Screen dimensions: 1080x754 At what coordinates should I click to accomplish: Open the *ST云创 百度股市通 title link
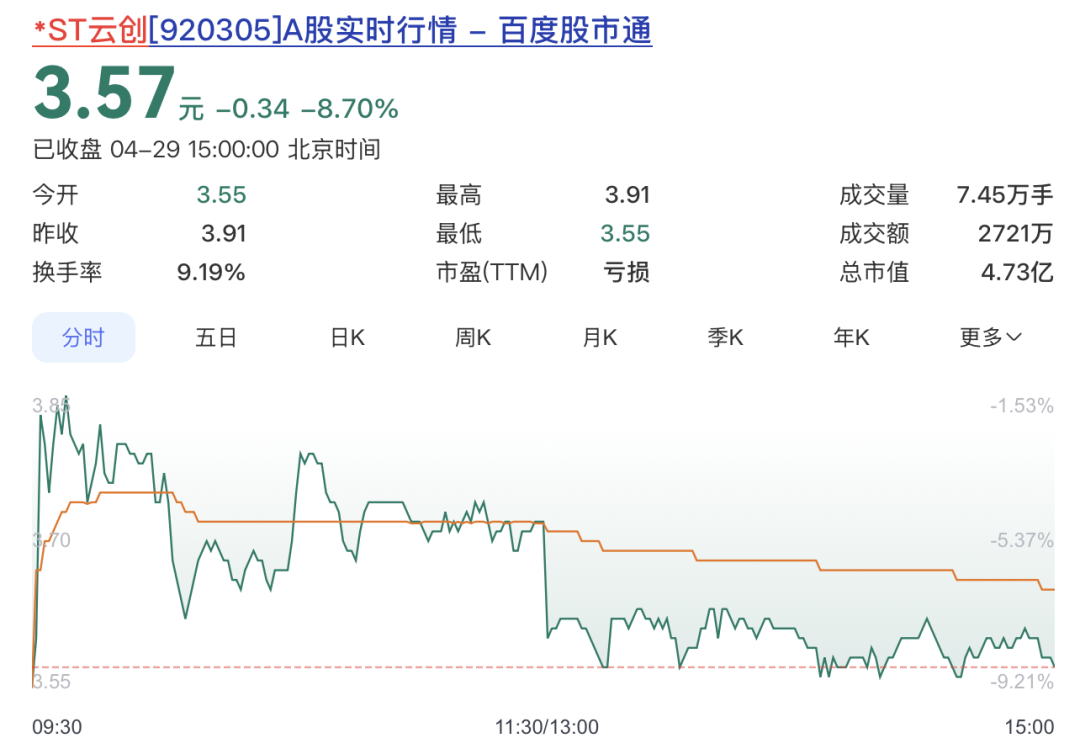342,31
